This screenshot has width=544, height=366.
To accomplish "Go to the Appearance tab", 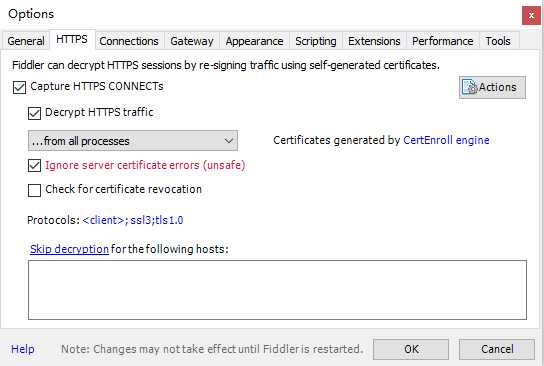I will [x=254, y=41].
